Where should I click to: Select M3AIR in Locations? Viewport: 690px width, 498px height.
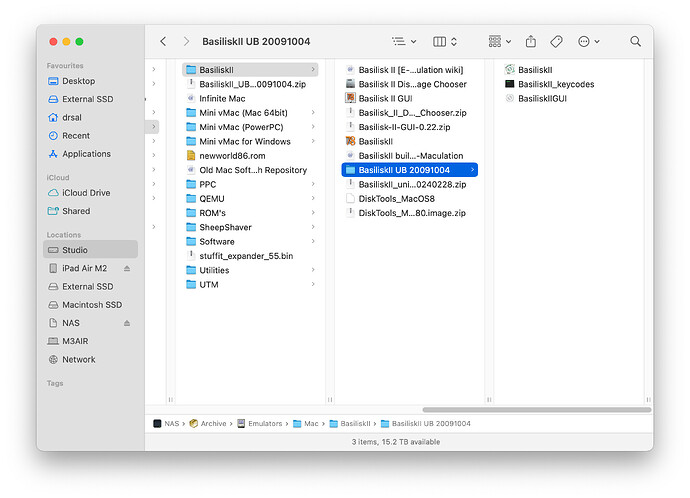coord(90,341)
